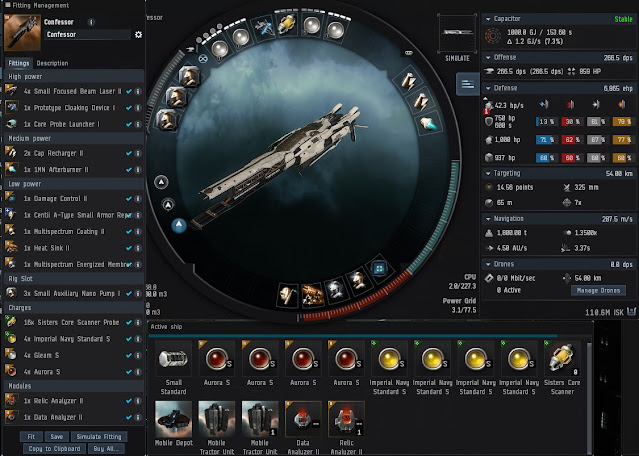Show info for Data Analyzer II

138,417
